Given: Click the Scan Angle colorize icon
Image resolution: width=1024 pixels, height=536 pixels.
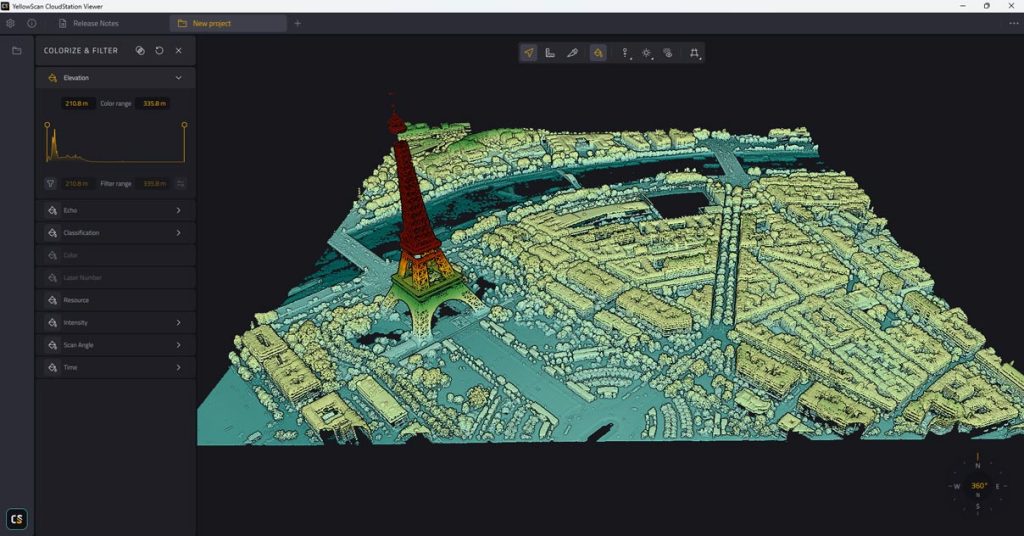Looking at the screenshot, I should (52, 345).
